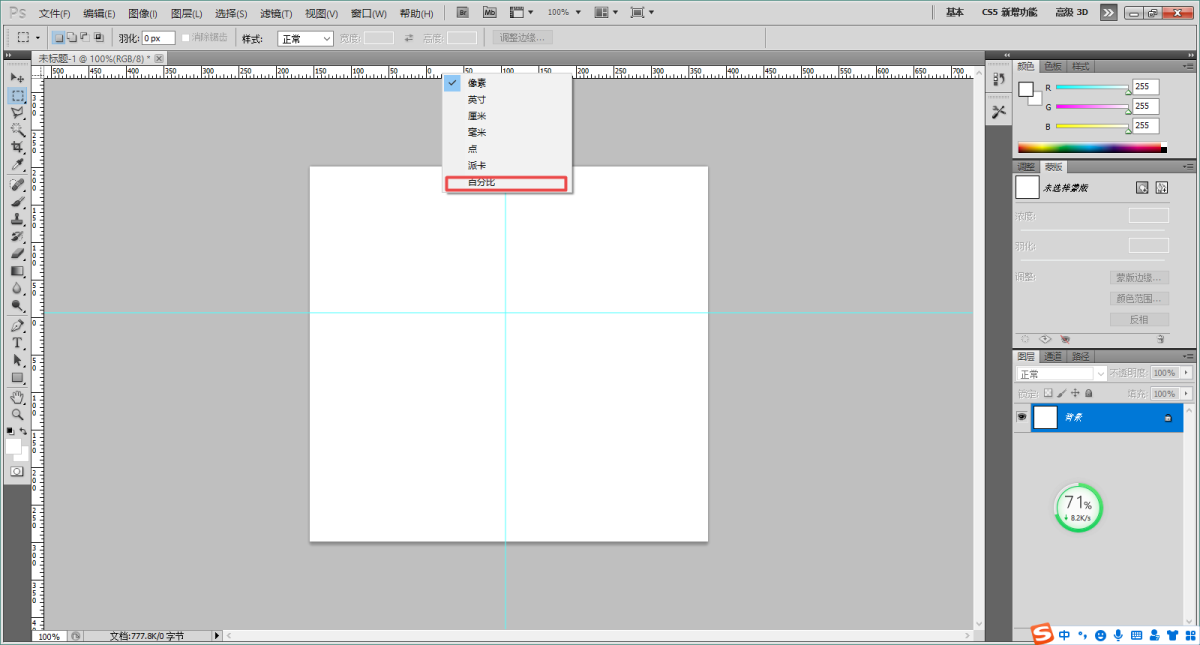This screenshot has height=645, width=1200.
Task: Click the RGB color spectrum ramp
Action: (x=1090, y=148)
